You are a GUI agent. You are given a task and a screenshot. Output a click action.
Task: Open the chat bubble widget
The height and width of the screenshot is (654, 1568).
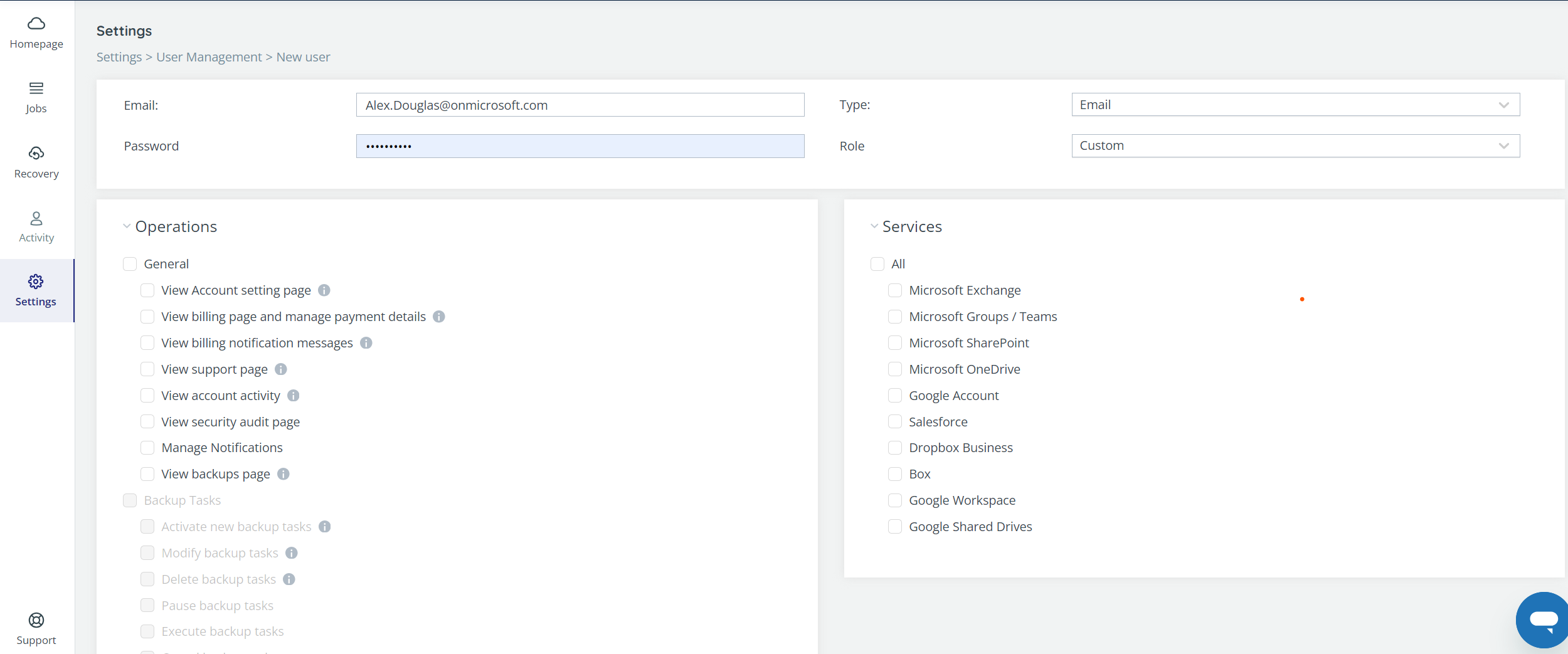pyautogui.click(x=1543, y=620)
